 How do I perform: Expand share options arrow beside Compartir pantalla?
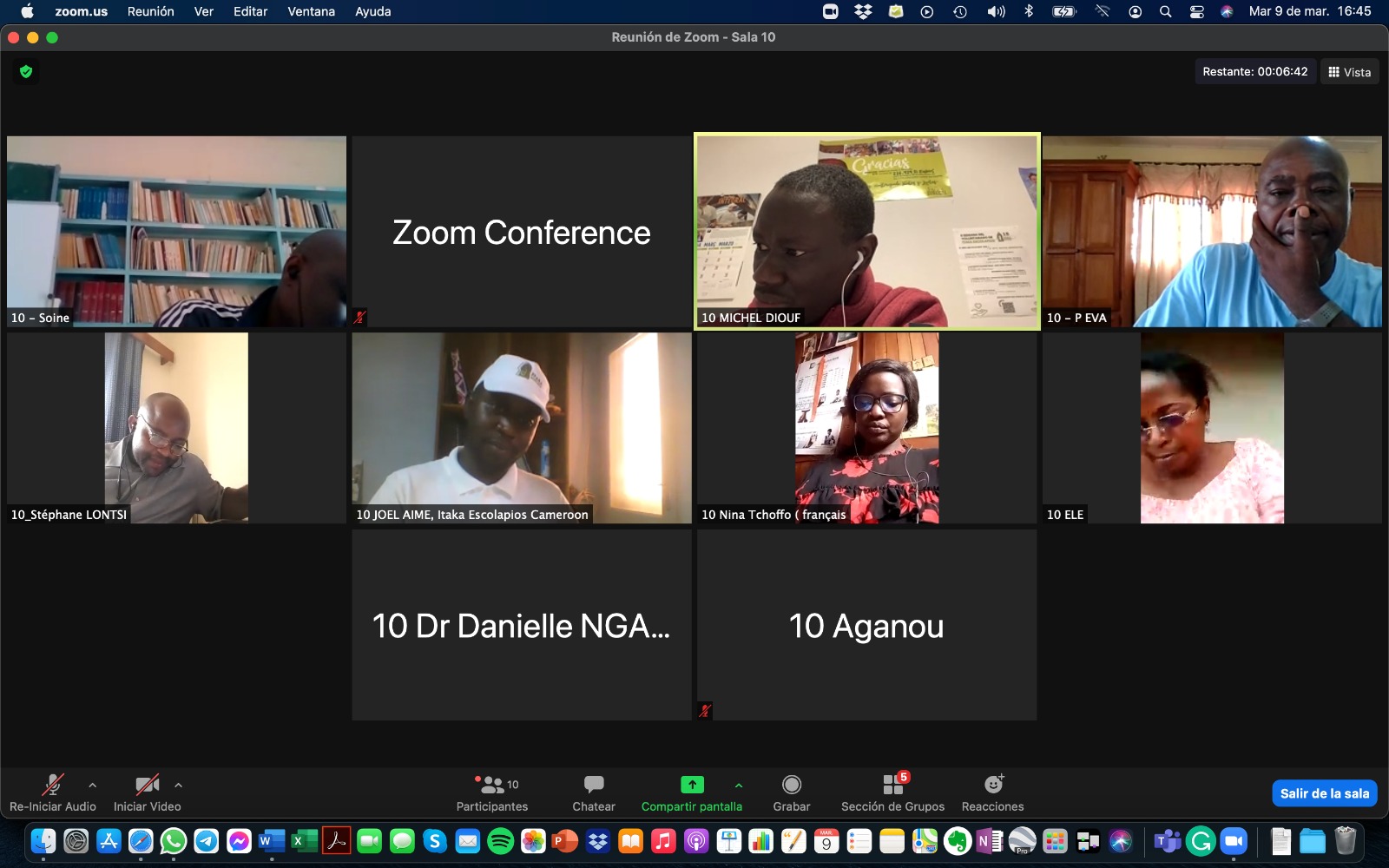coord(739,785)
